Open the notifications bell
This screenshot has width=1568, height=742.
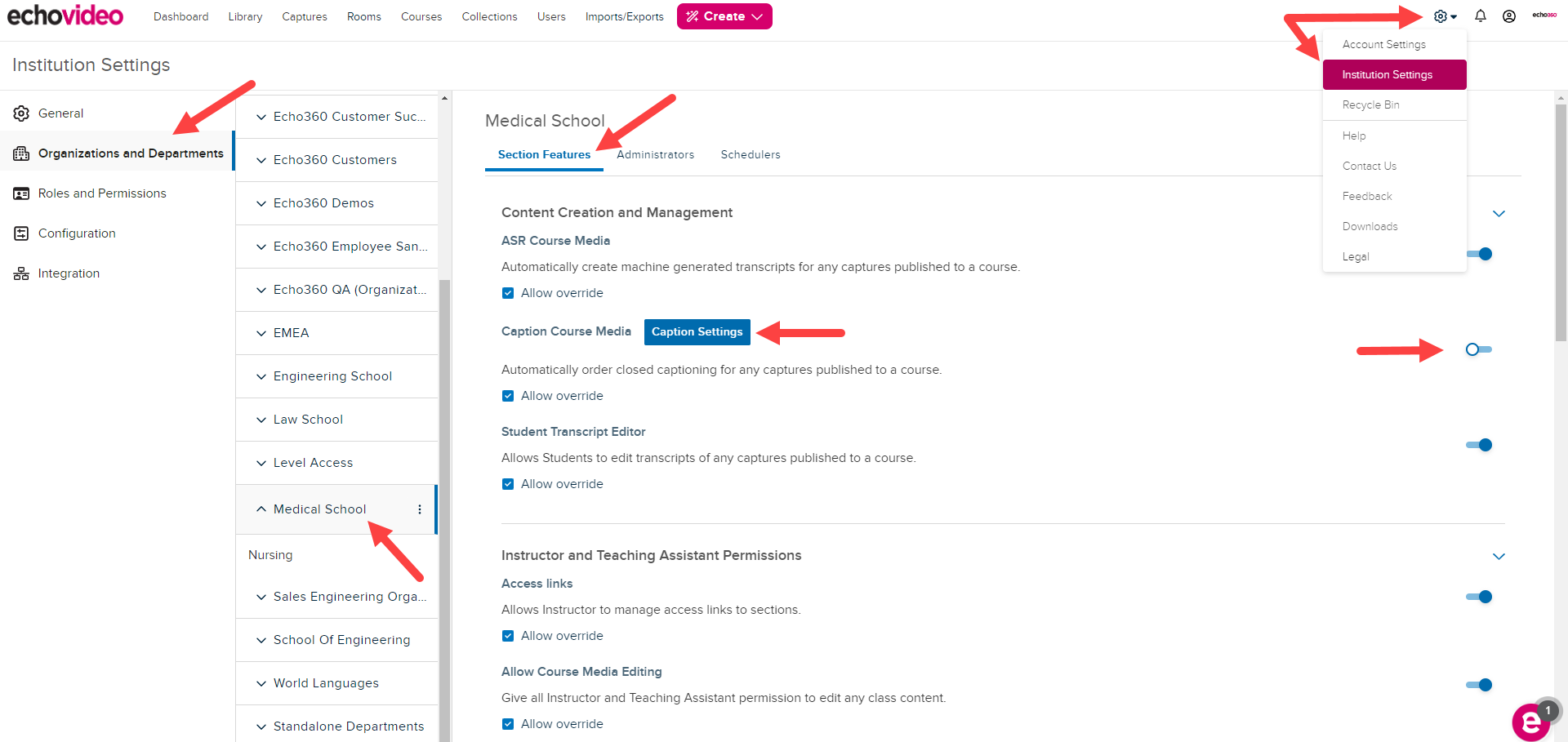(1480, 16)
